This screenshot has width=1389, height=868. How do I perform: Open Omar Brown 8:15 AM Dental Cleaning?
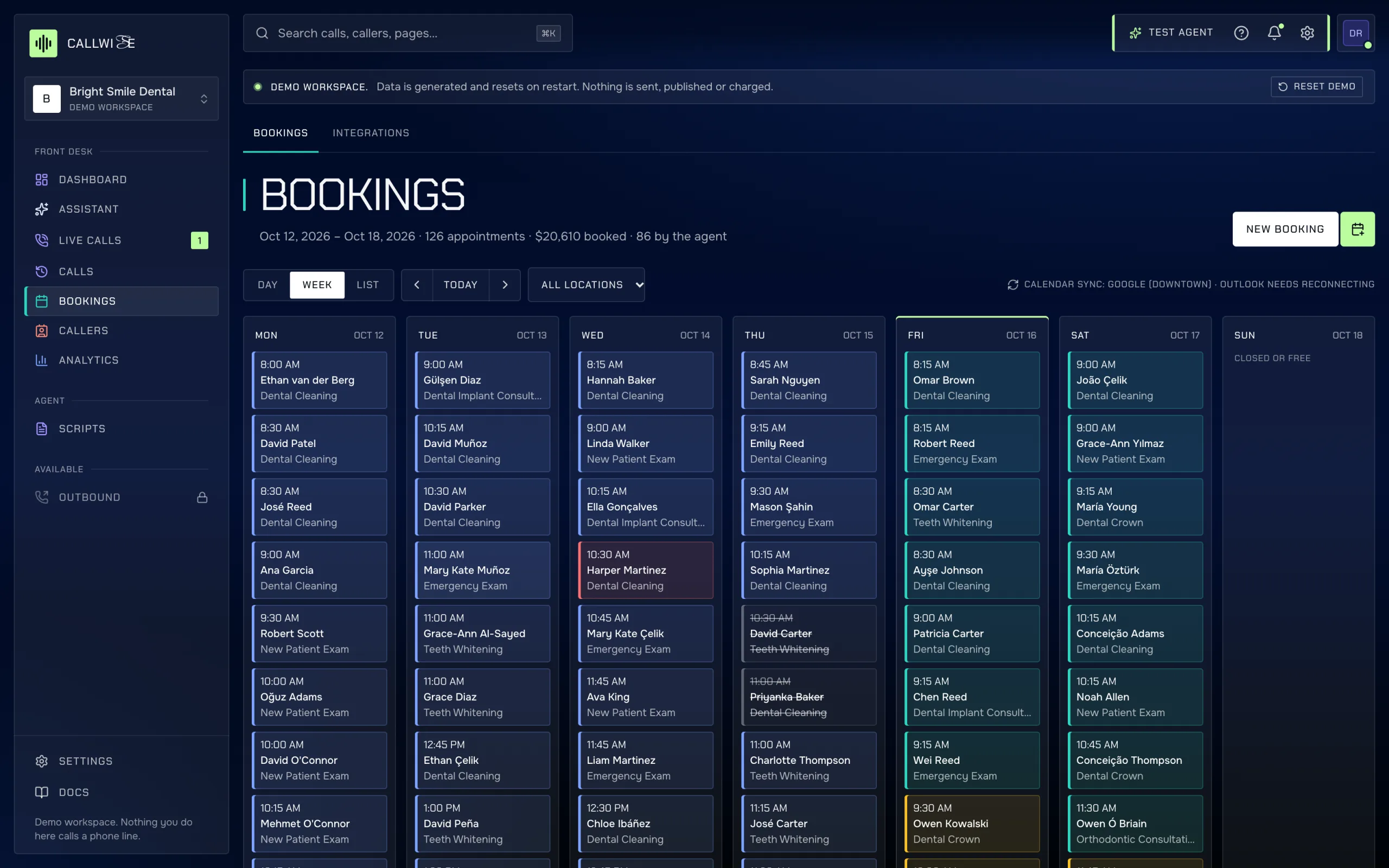coord(972,380)
